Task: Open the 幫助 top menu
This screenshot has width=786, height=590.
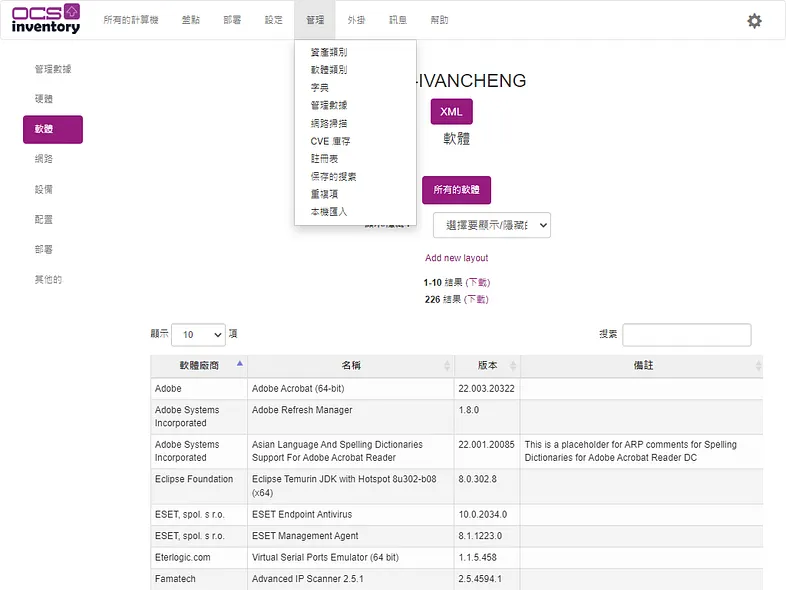Action: coord(439,20)
